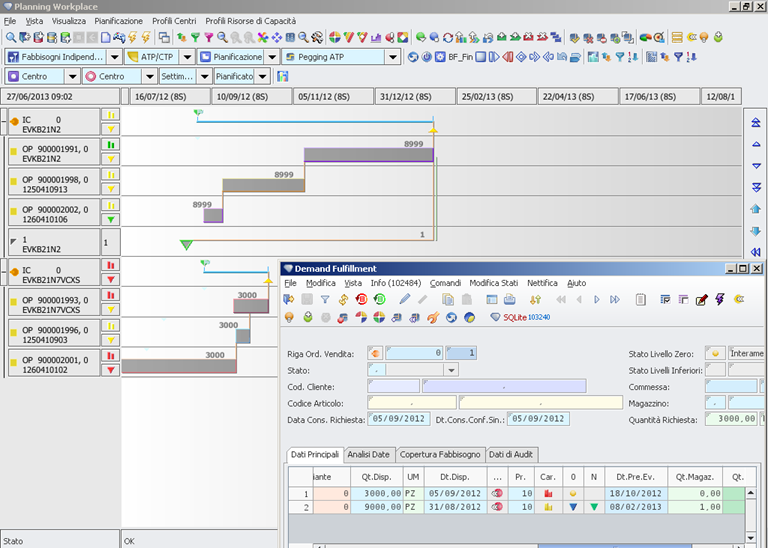Click the magnifier search icon in Planning Workplace toolbar
This screenshot has width=768, height=548.
[10, 37]
